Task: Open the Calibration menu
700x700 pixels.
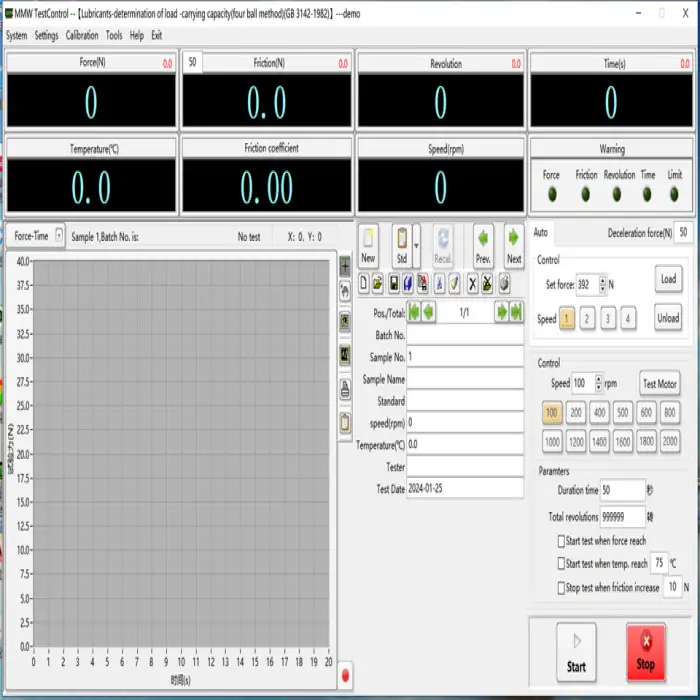Action: 82,35
